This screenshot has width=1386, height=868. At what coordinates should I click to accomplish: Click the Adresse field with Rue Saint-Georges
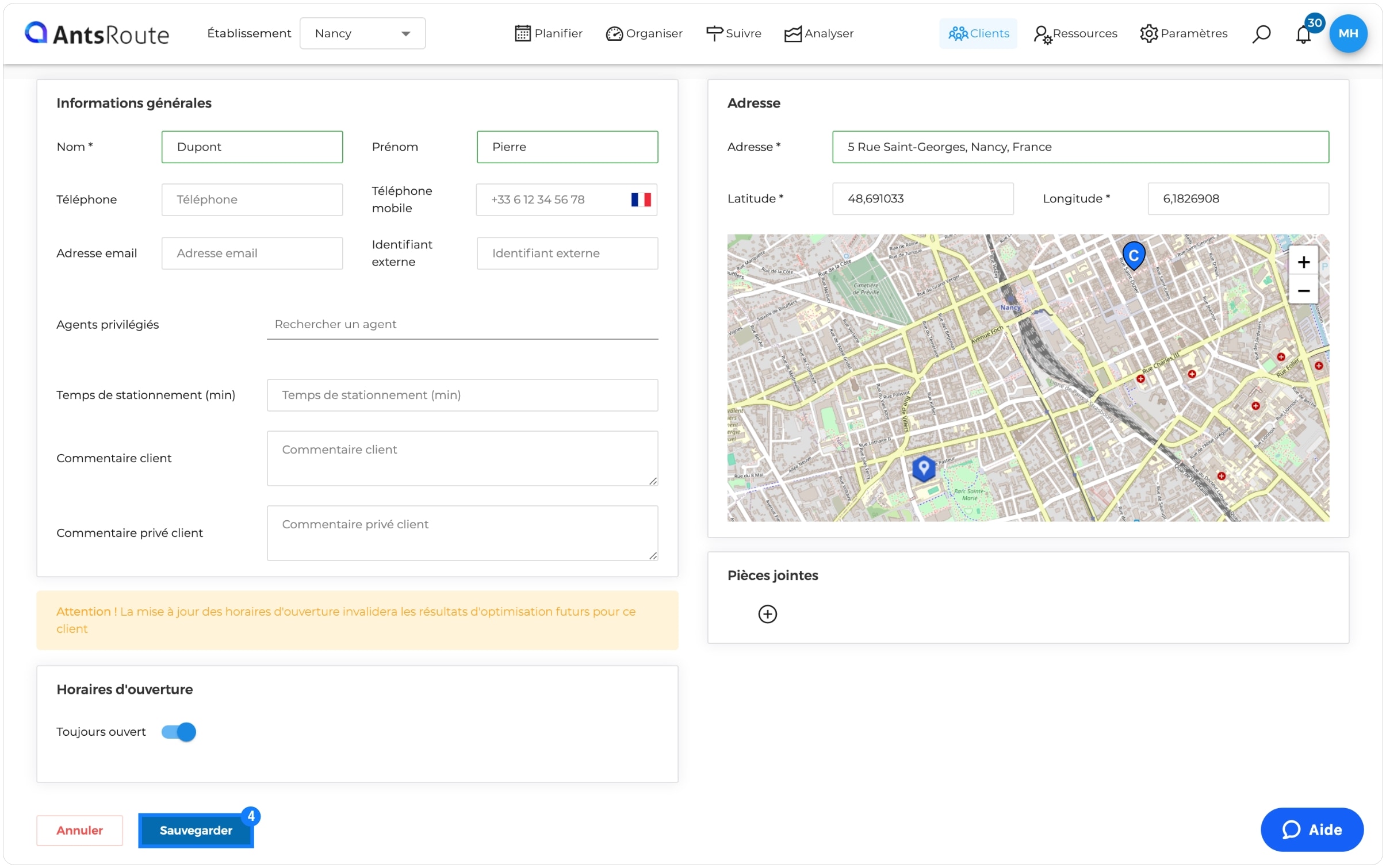pos(1080,147)
